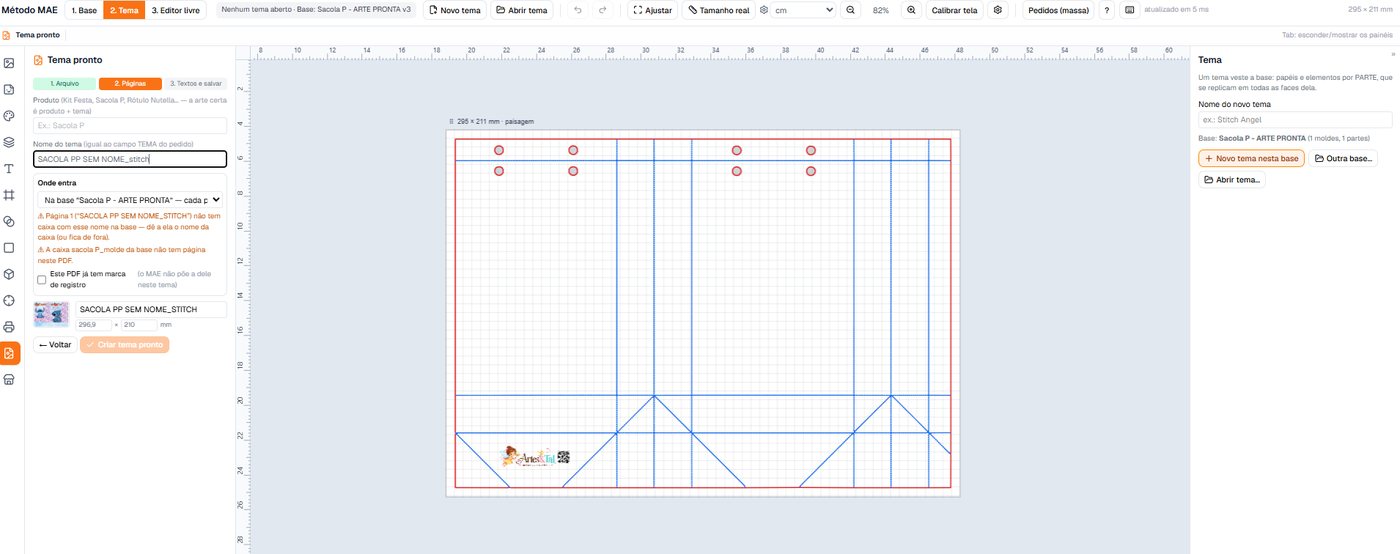Click the Voltar button

pyautogui.click(x=55, y=344)
